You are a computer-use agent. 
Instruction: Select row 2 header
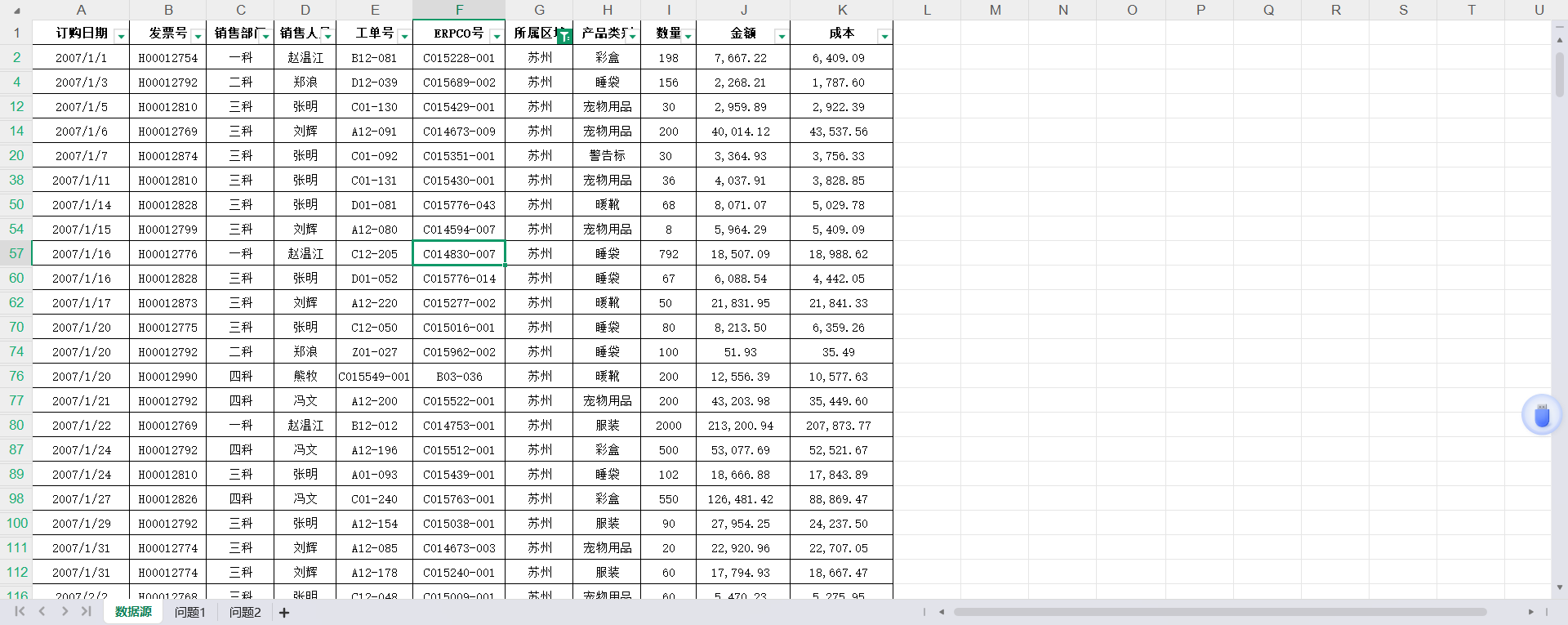(16, 57)
